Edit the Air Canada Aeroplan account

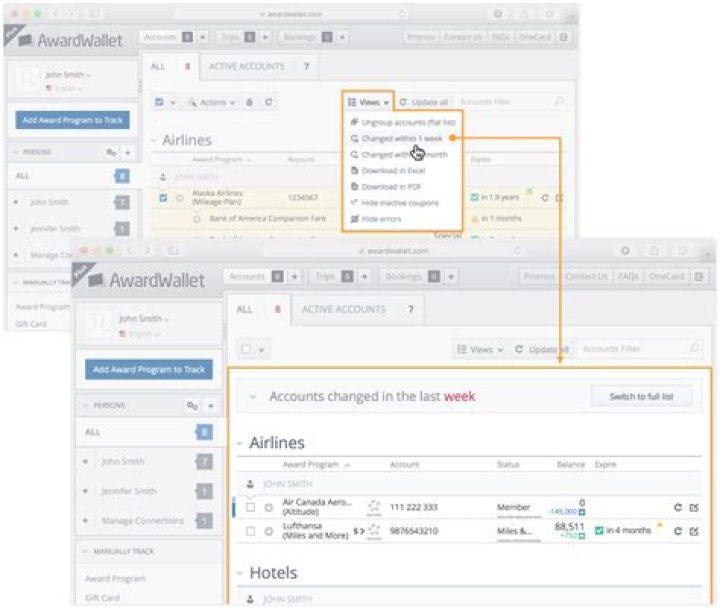pos(694,508)
